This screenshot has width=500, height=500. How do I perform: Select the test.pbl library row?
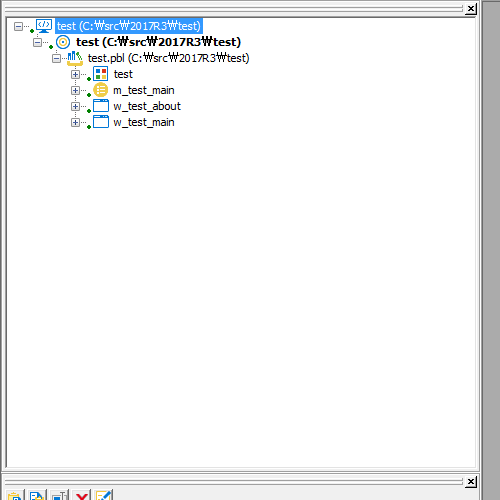[x=168, y=58]
